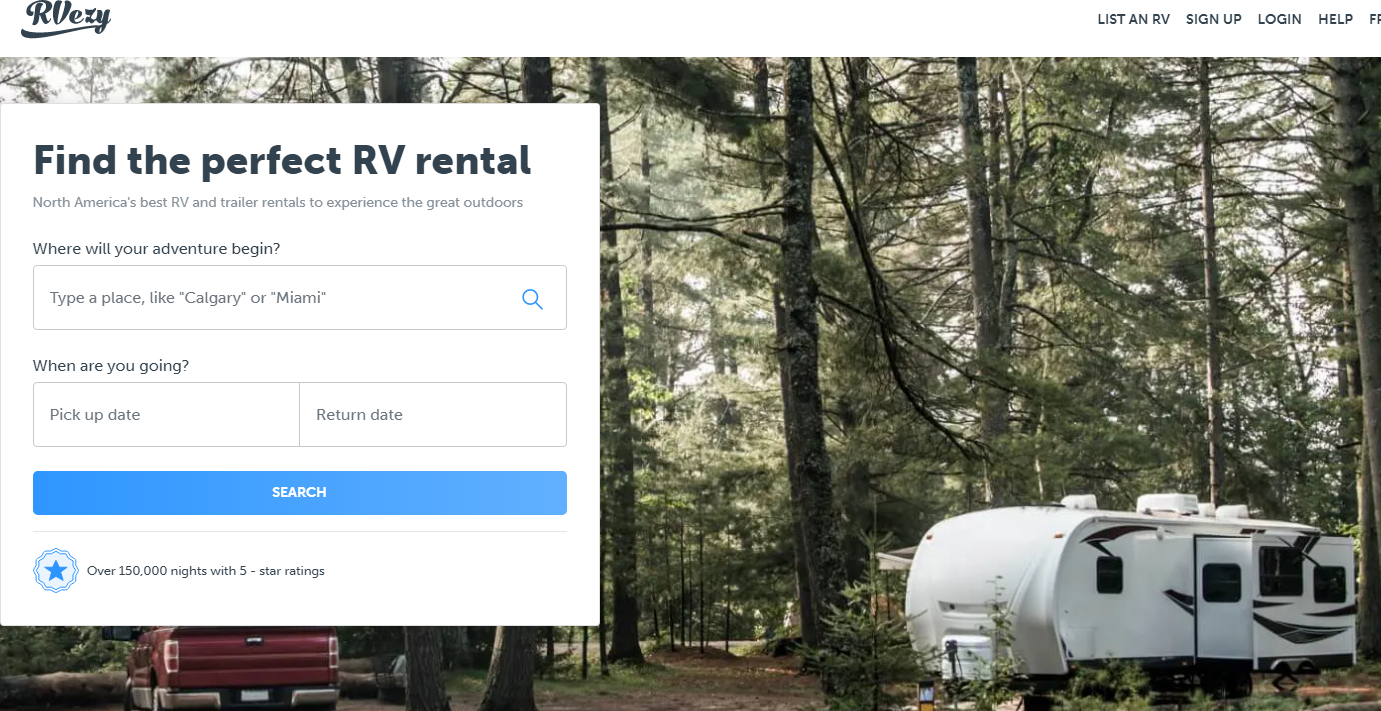Click the red pickup truck in the photo

(x=232, y=667)
